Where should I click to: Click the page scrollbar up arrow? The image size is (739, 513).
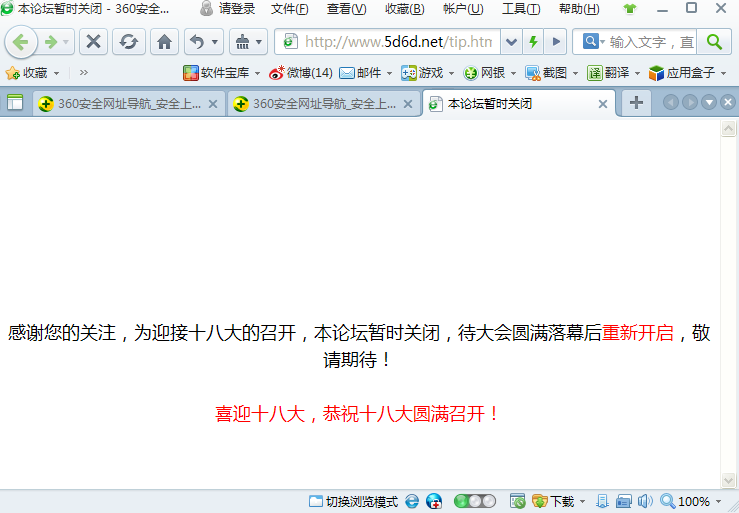coord(729,128)
